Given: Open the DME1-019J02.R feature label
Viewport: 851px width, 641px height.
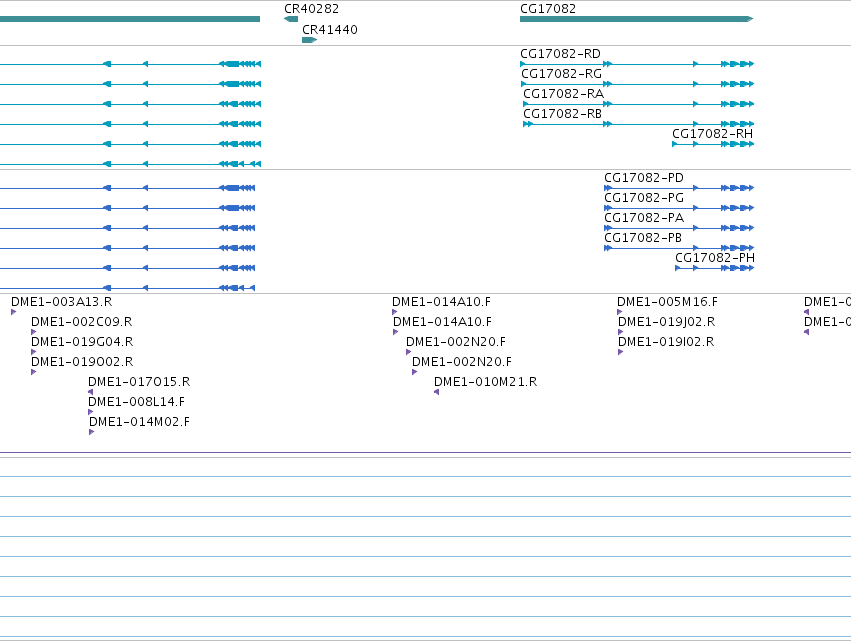Looking at the screenshot, I should [666, 322].
